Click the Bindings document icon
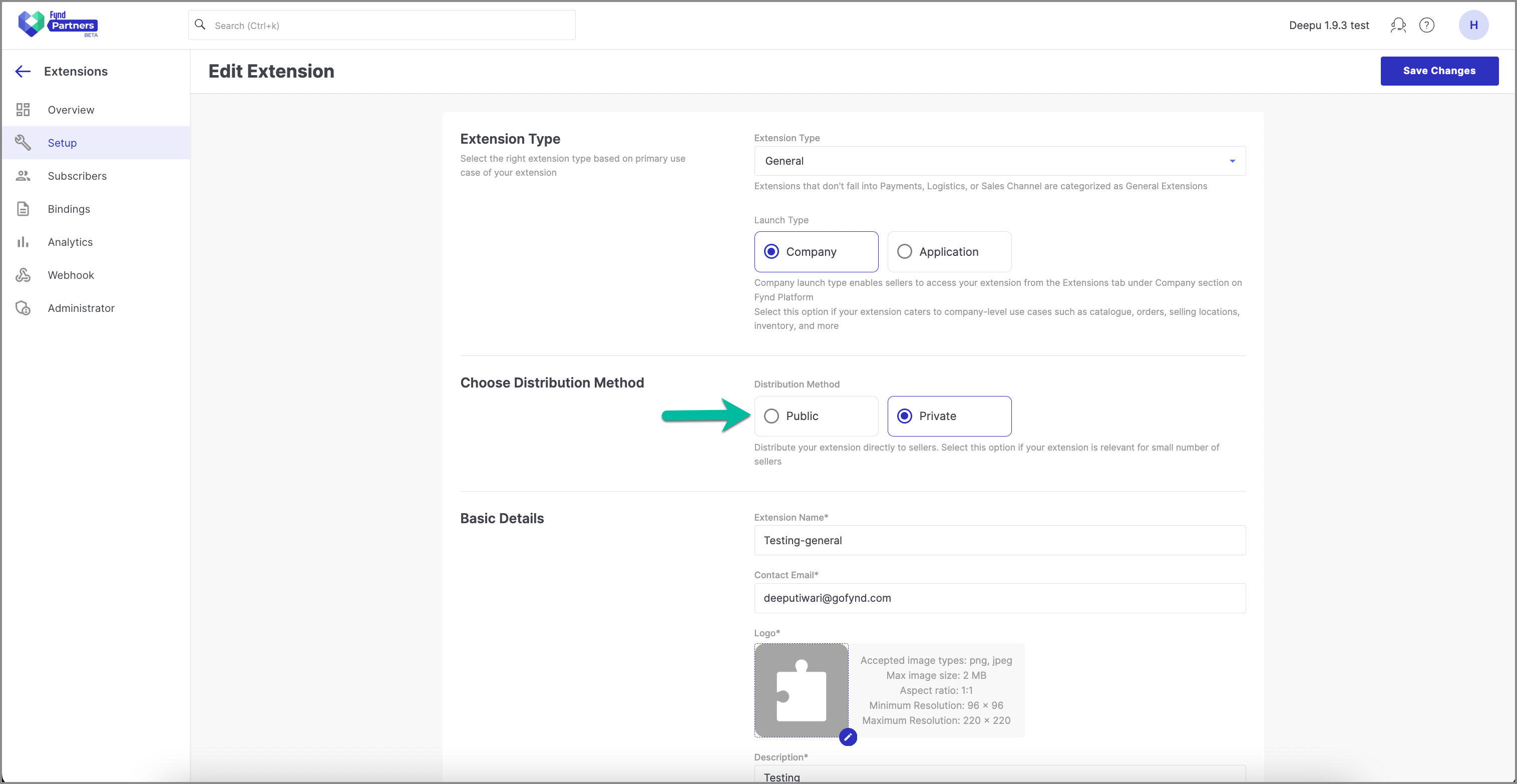 coord(23,209)
